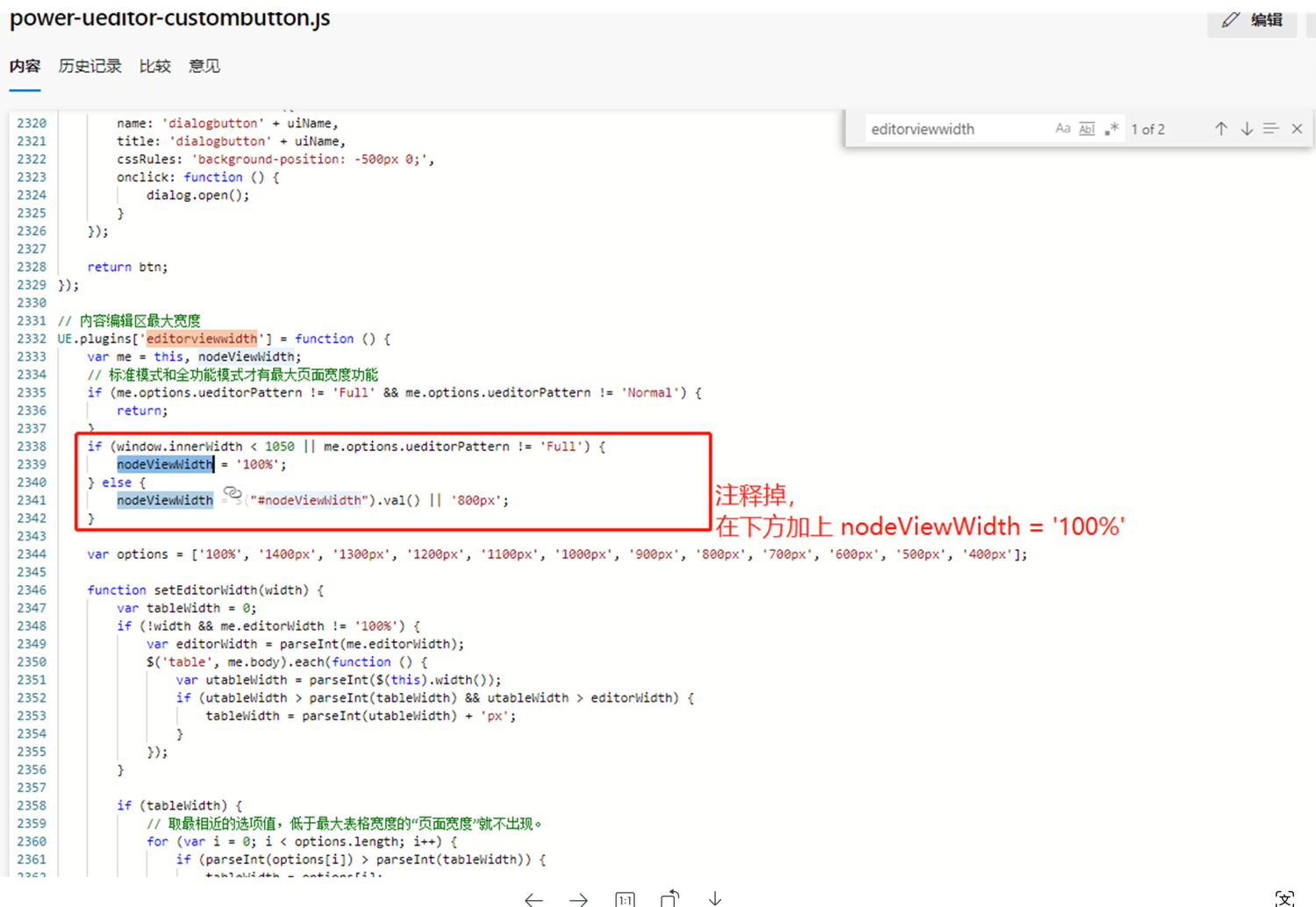
Task: Click the download arrow icon
Action: (715, 898)
